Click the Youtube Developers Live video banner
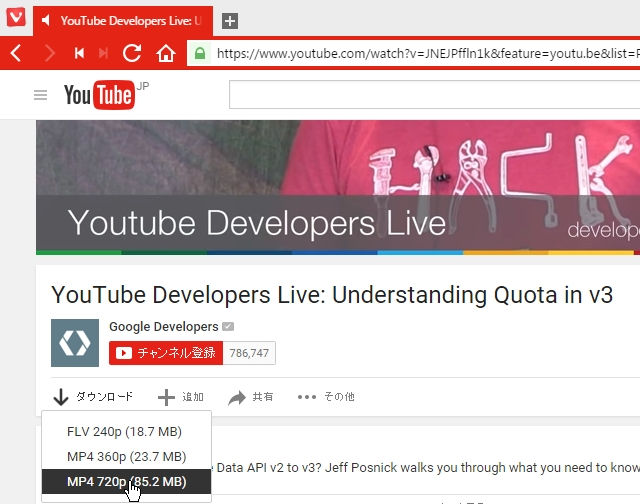This screenshot has height=504, width=640. point(338,187)
